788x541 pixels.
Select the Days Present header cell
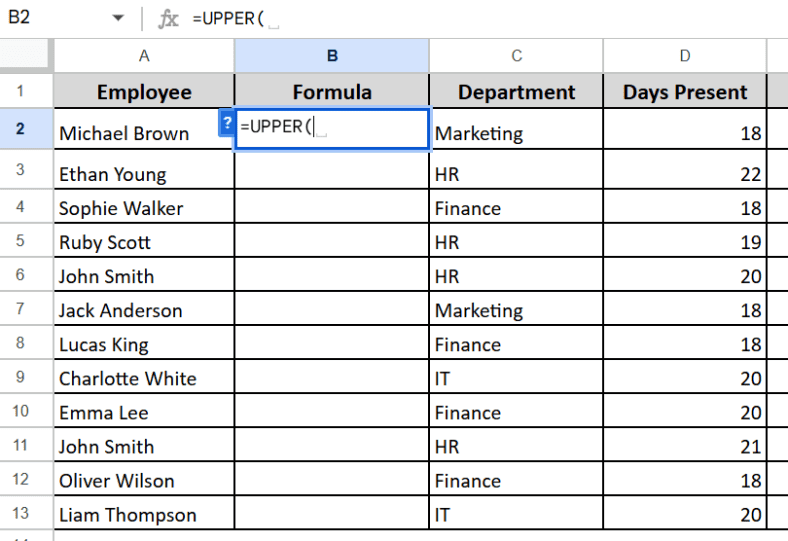(x=685, y=92)
